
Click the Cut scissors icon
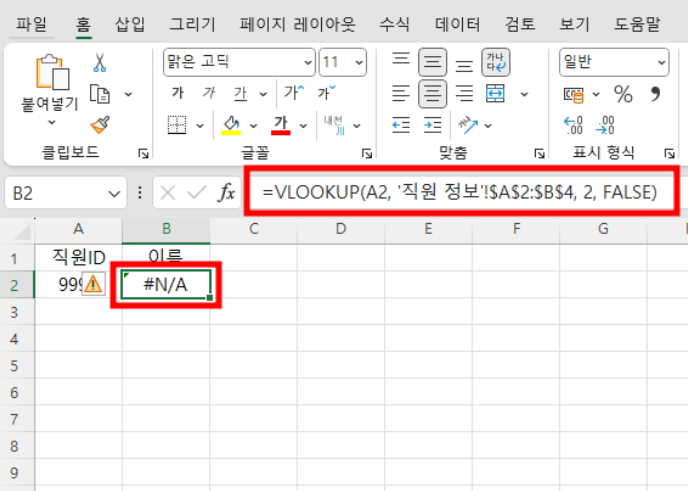coord(100,62)
